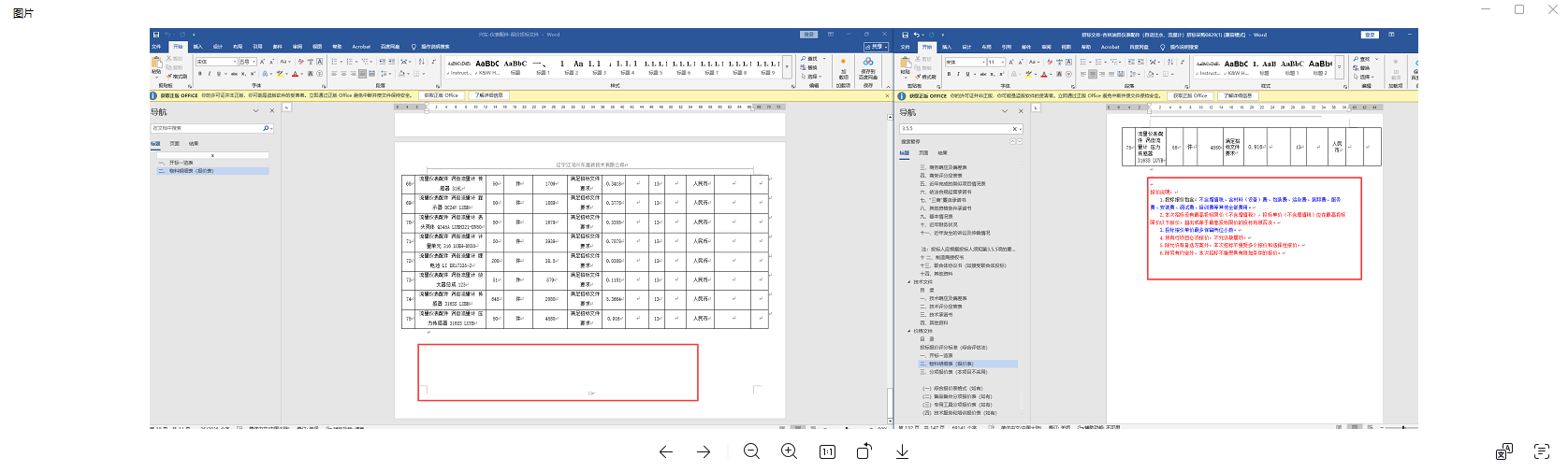
Task: Open the translate image tool icon
Action: coord(1503,451)
